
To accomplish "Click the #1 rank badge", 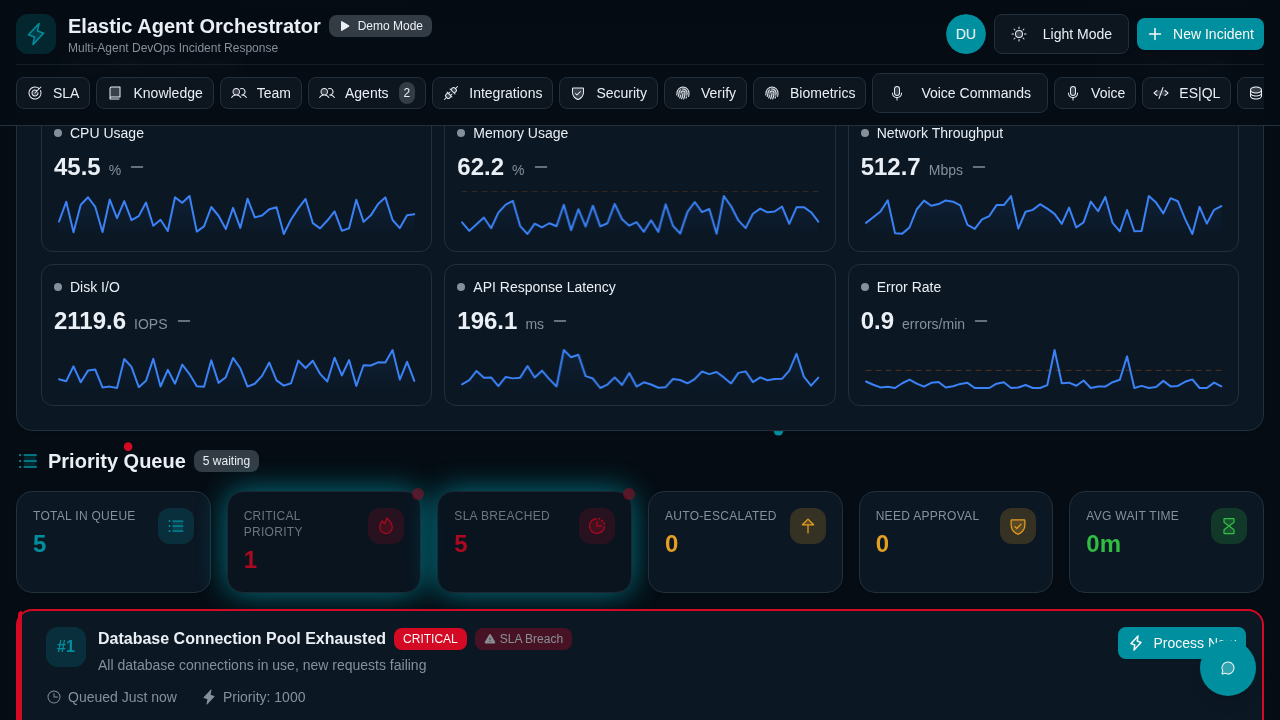I will coord(66,647).
